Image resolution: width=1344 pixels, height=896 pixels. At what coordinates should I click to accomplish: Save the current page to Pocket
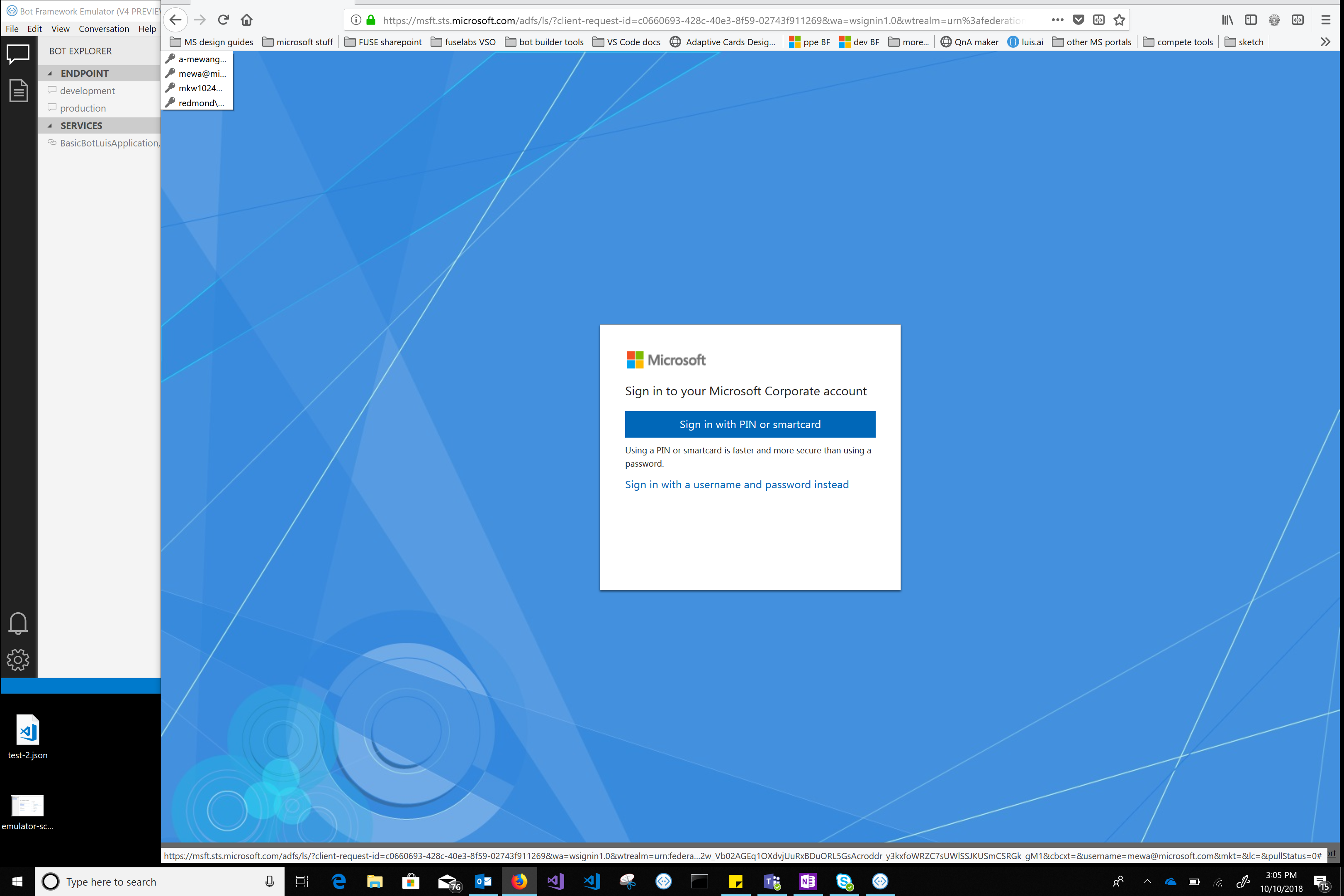(1078, 19)
